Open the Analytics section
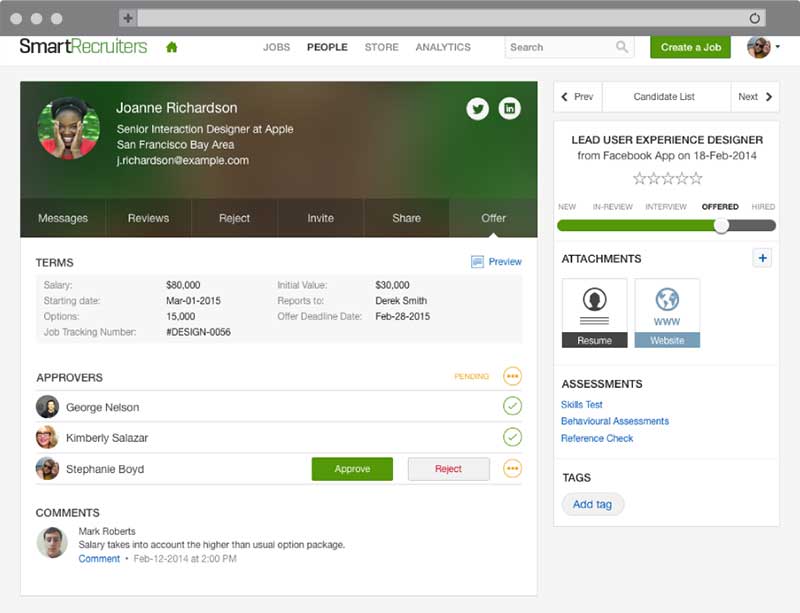Screen dimensions: 800x613 [443, 47]
